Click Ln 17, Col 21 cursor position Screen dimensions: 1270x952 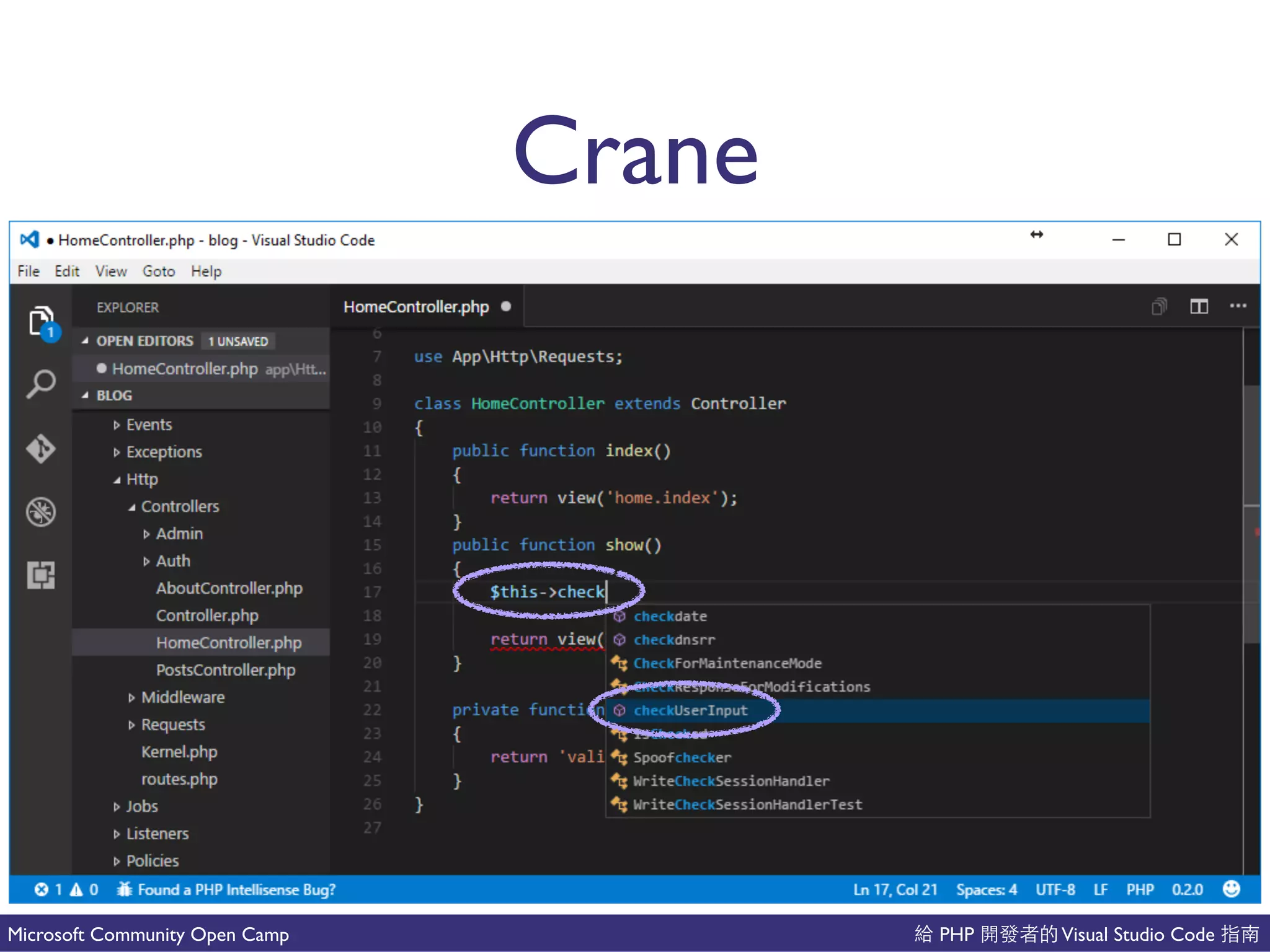point(895,889)
